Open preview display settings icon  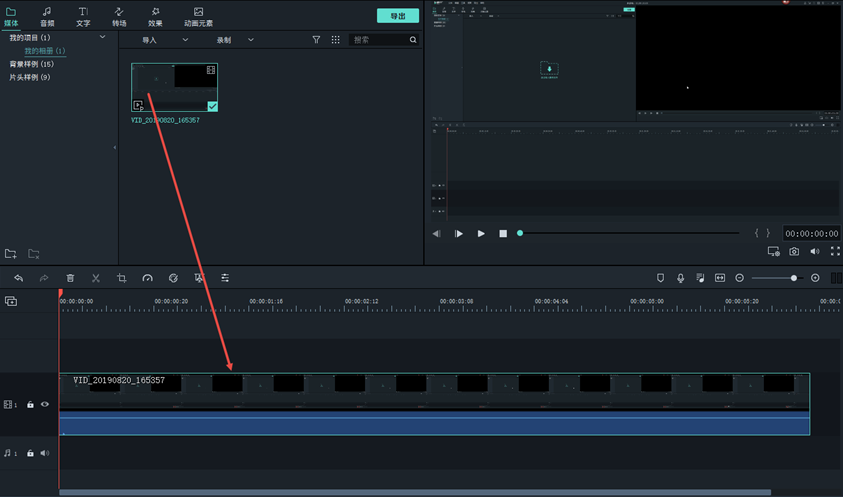[774, 251]
